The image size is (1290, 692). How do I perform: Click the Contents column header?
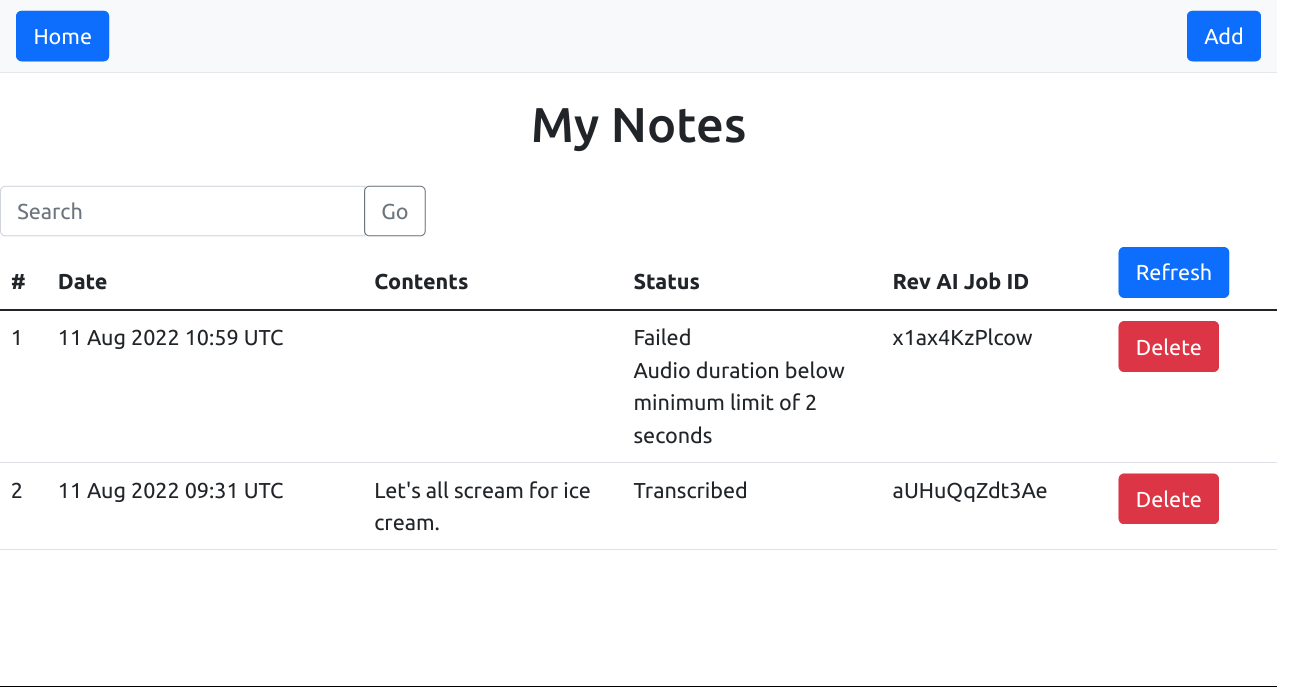pos(421,282)
